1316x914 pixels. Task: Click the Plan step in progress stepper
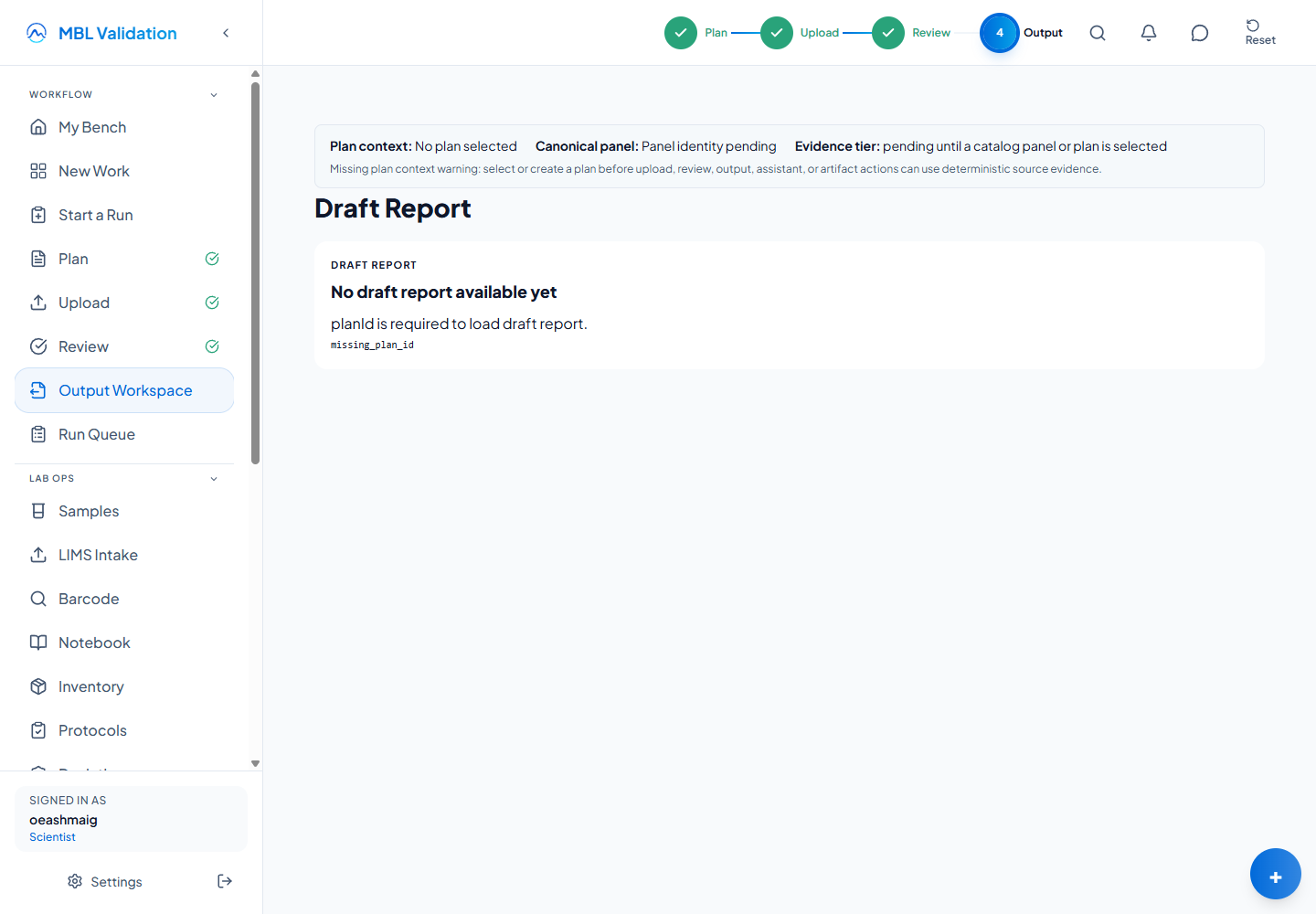pos(695,33)
